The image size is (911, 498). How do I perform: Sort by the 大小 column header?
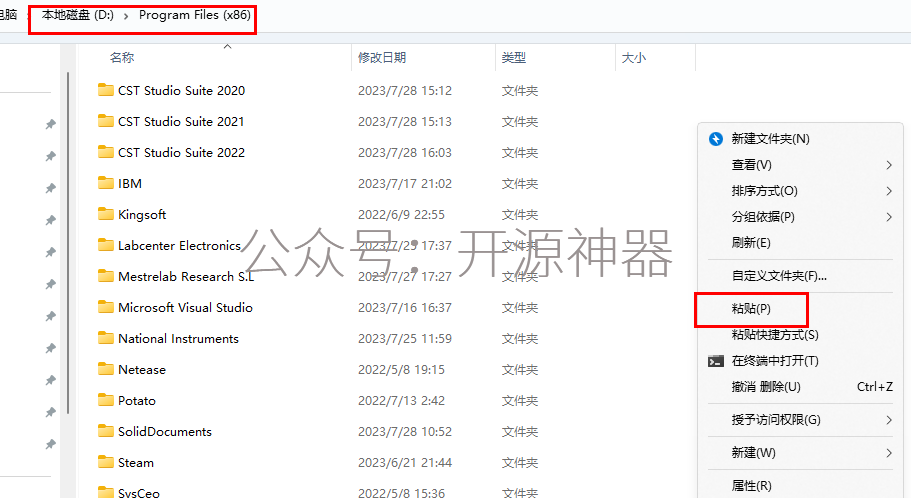tap(633, 58)
